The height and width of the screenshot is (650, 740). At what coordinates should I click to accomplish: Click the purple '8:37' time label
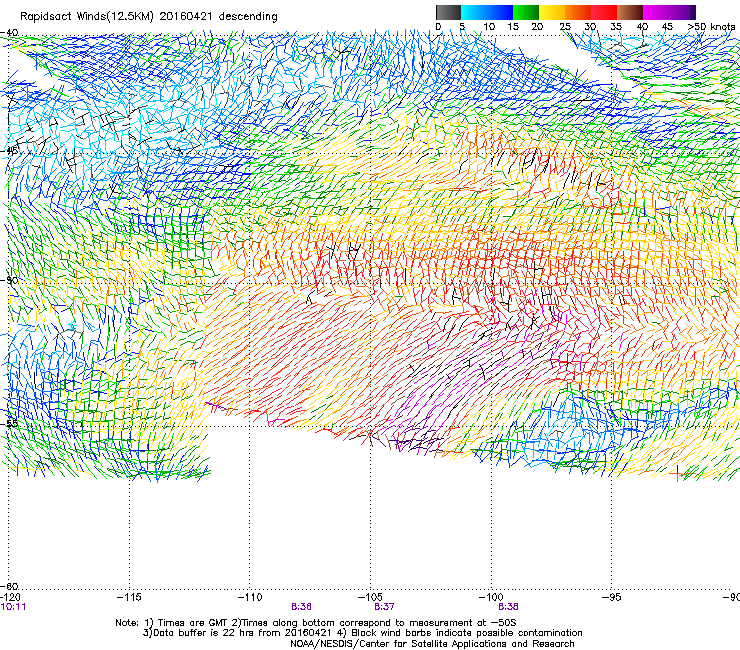tap(384, 607)
